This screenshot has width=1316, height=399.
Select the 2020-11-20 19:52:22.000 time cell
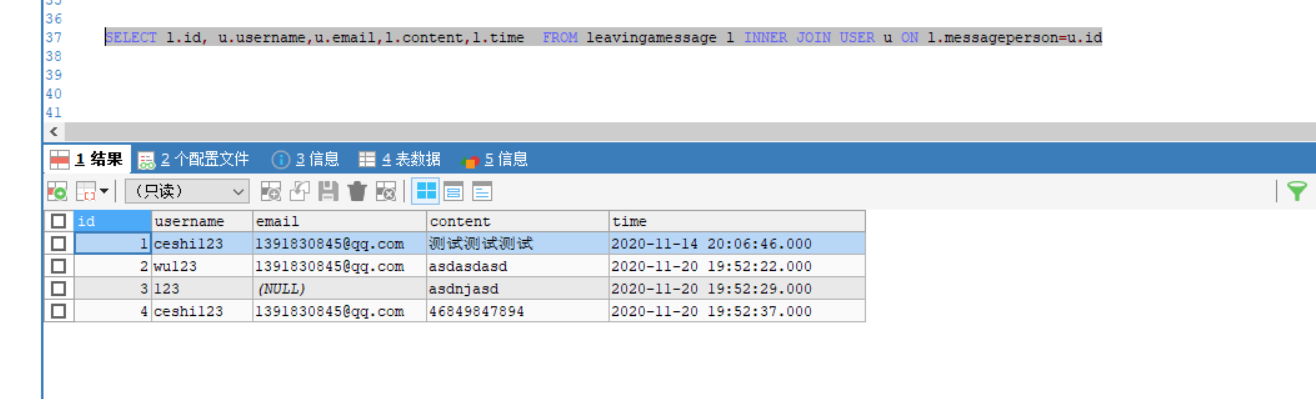tap(737, 266)
